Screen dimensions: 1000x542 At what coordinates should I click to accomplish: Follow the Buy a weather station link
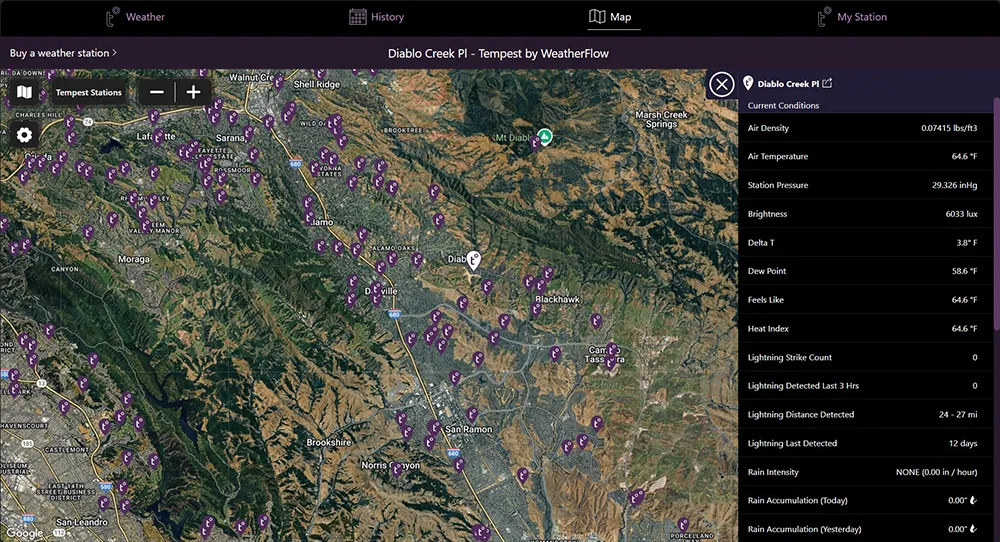(x=63, y=53)
